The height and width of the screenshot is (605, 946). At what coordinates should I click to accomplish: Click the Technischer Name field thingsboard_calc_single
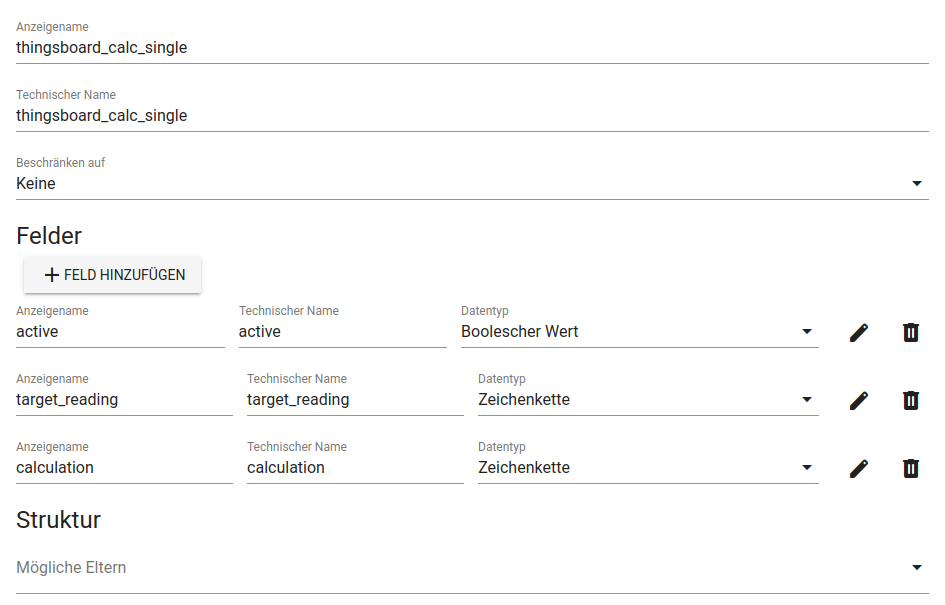point(472,116)
